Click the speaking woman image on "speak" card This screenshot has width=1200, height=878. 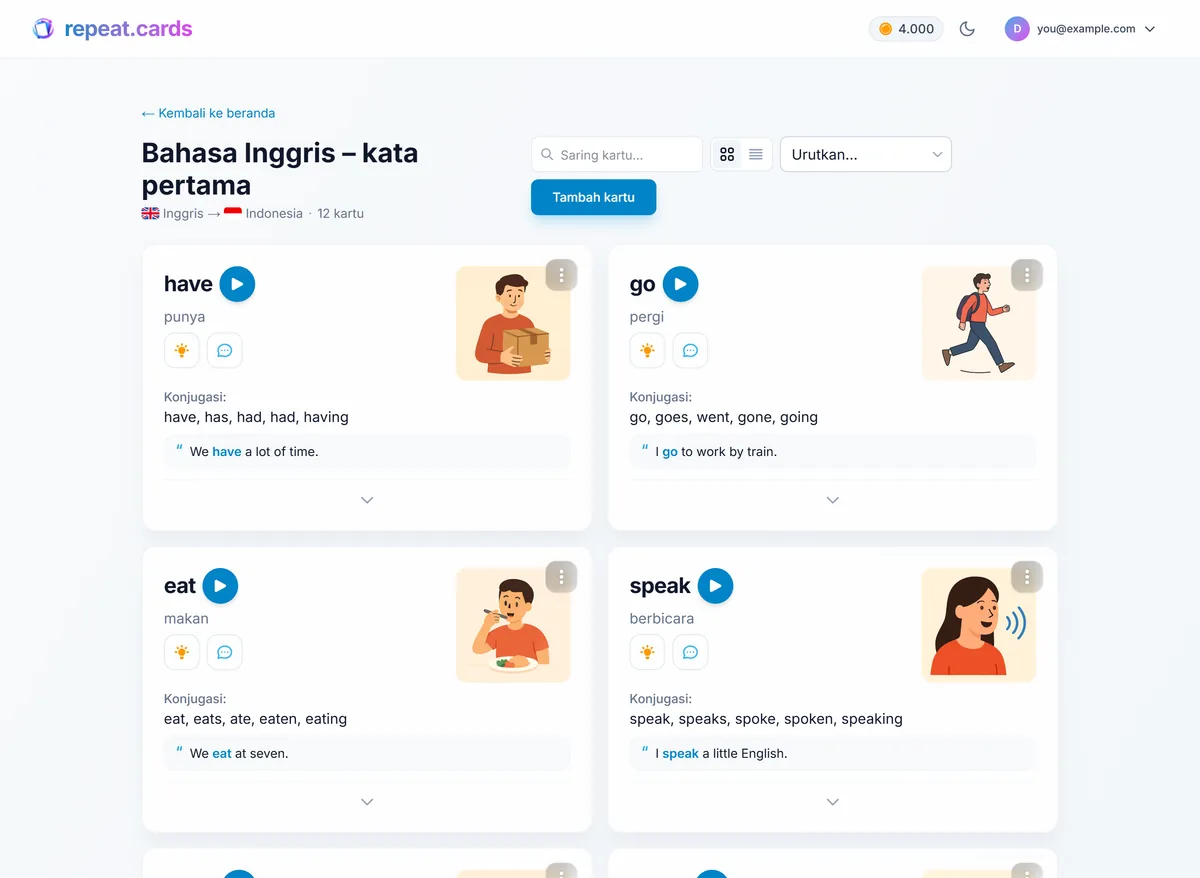coord(979,625)
